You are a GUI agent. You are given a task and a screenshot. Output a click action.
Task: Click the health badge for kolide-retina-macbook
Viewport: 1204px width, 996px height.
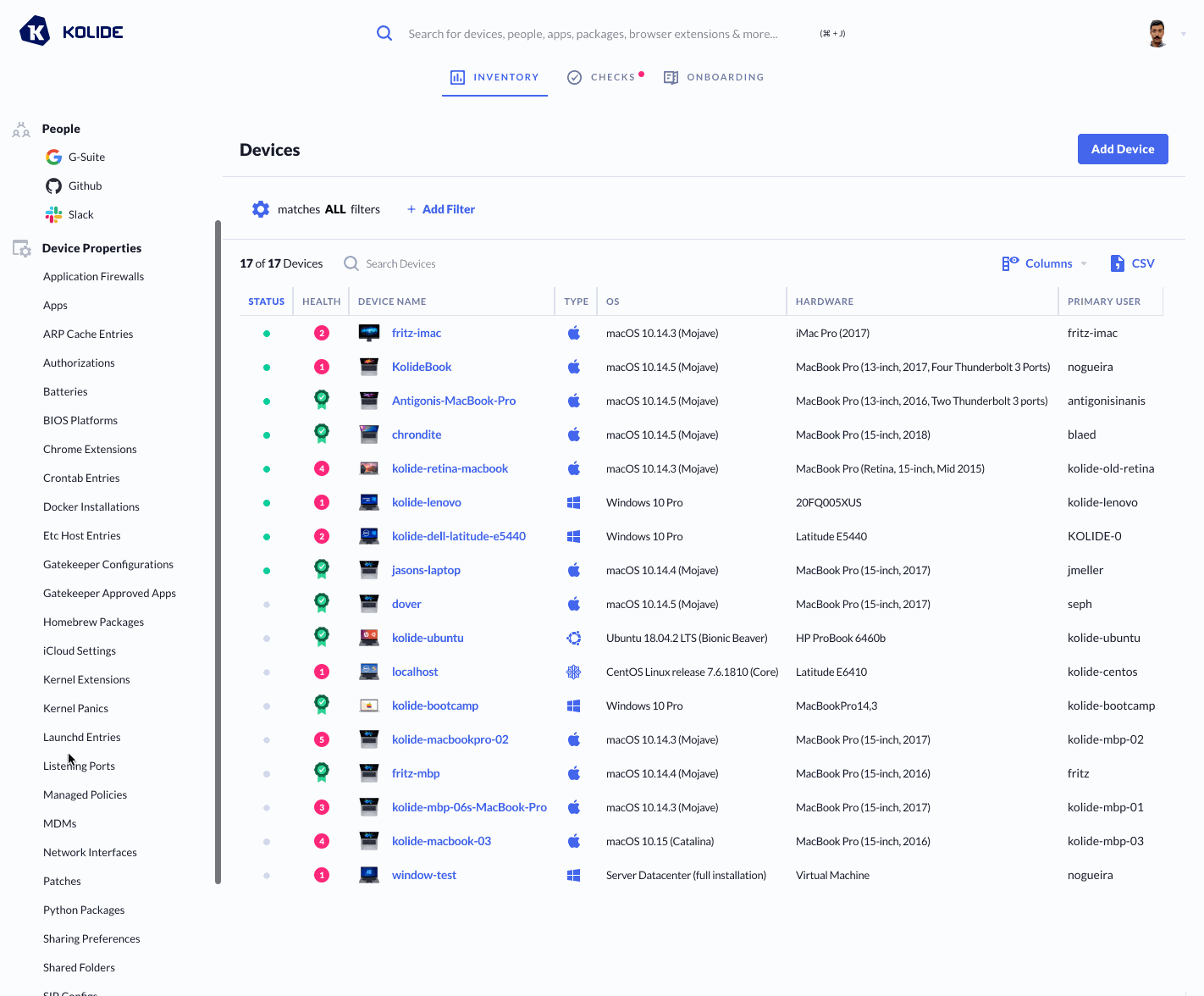point(322,468)
